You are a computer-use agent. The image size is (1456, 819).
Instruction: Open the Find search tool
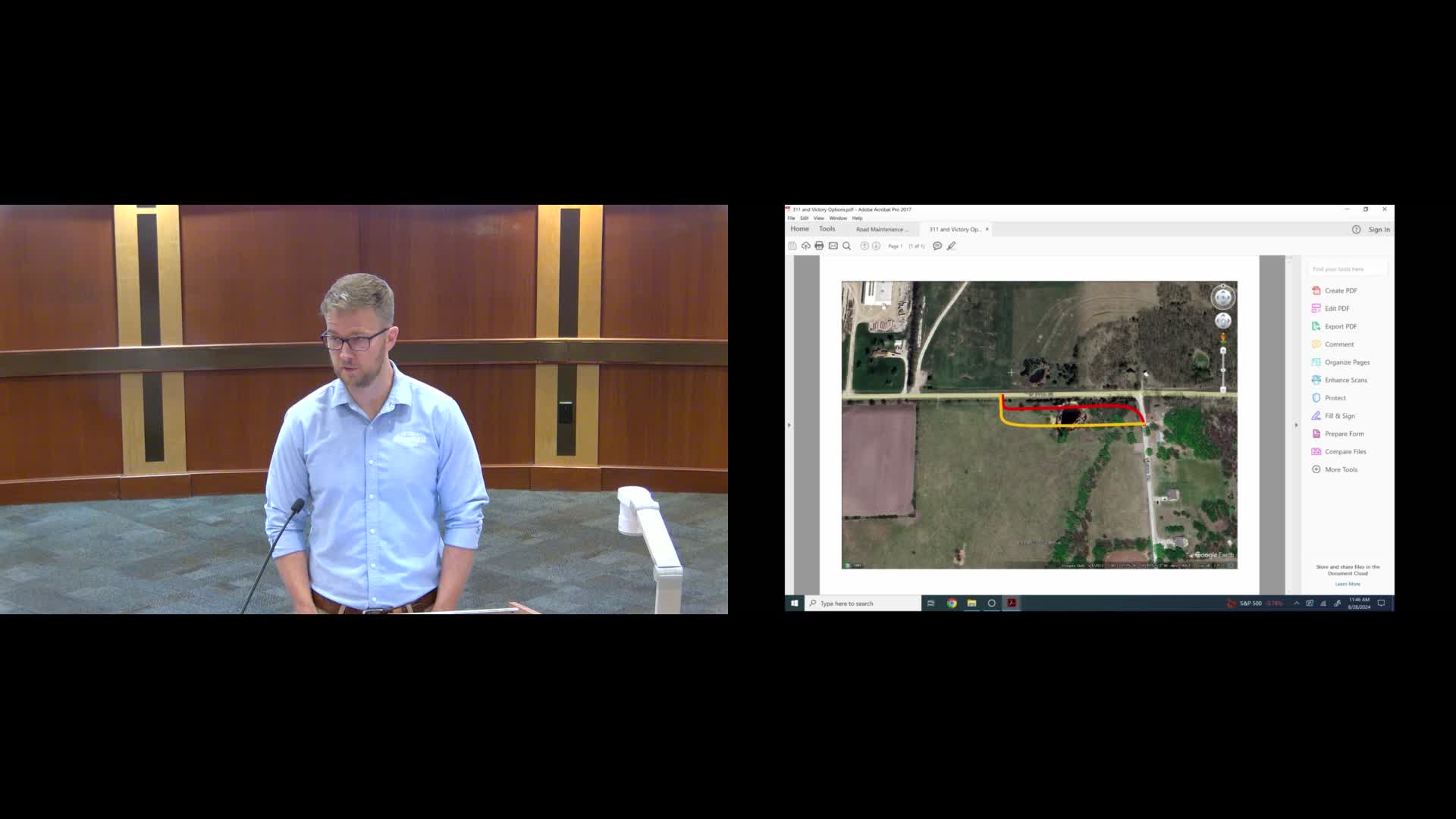[847, 246]
